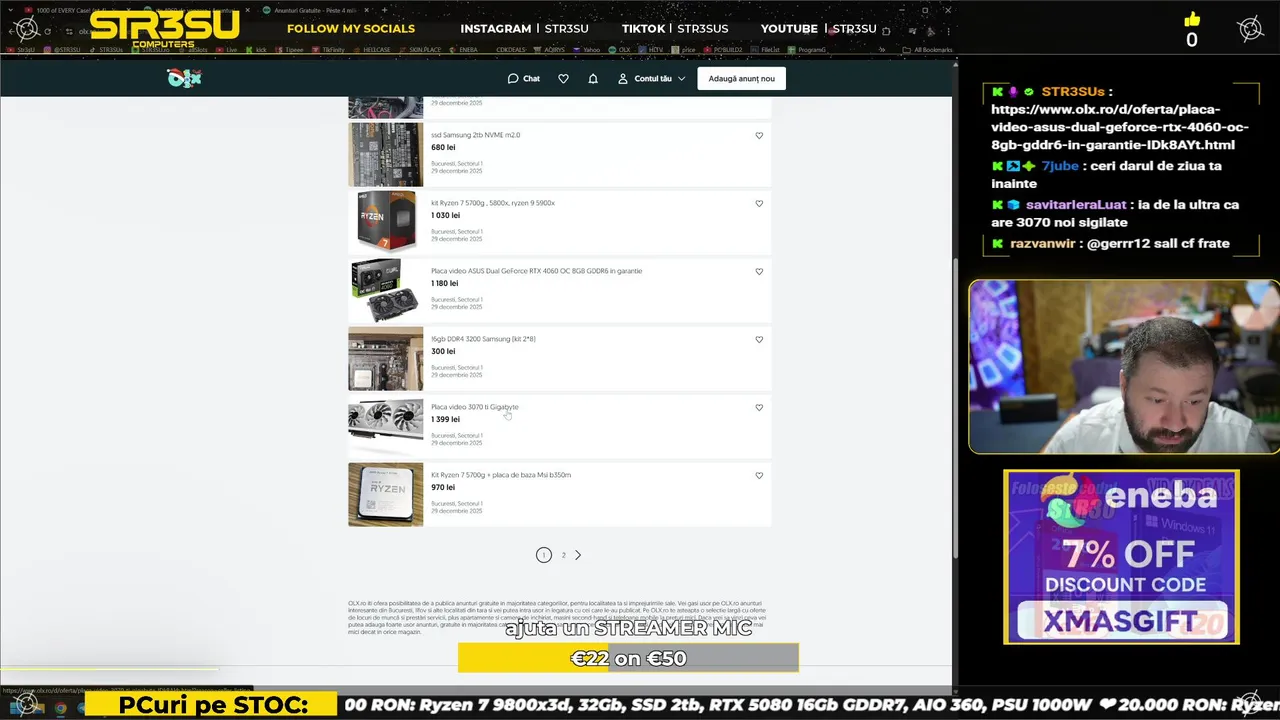Click the OLX logo in the site header
The image size is (1280, 720).
click(x=184, y=78)
